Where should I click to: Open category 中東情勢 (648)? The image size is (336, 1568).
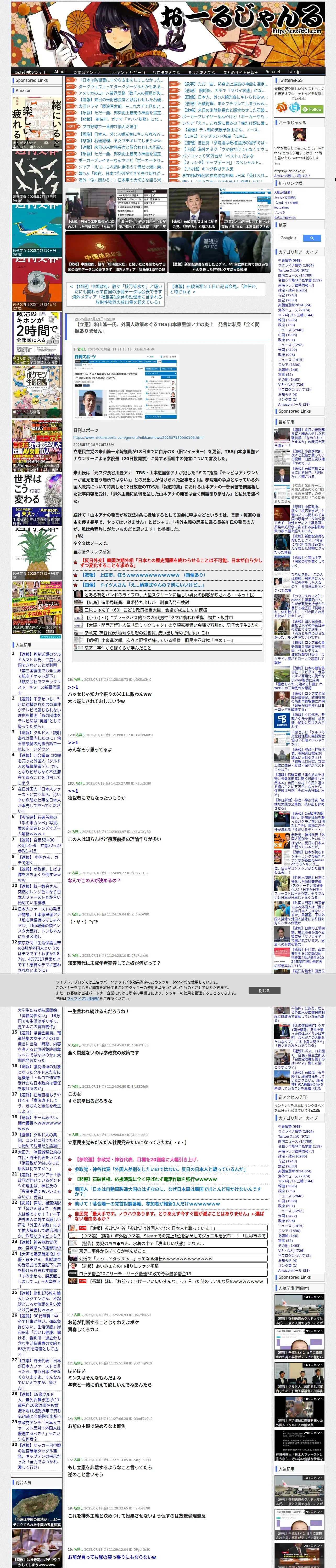point(290,260)
